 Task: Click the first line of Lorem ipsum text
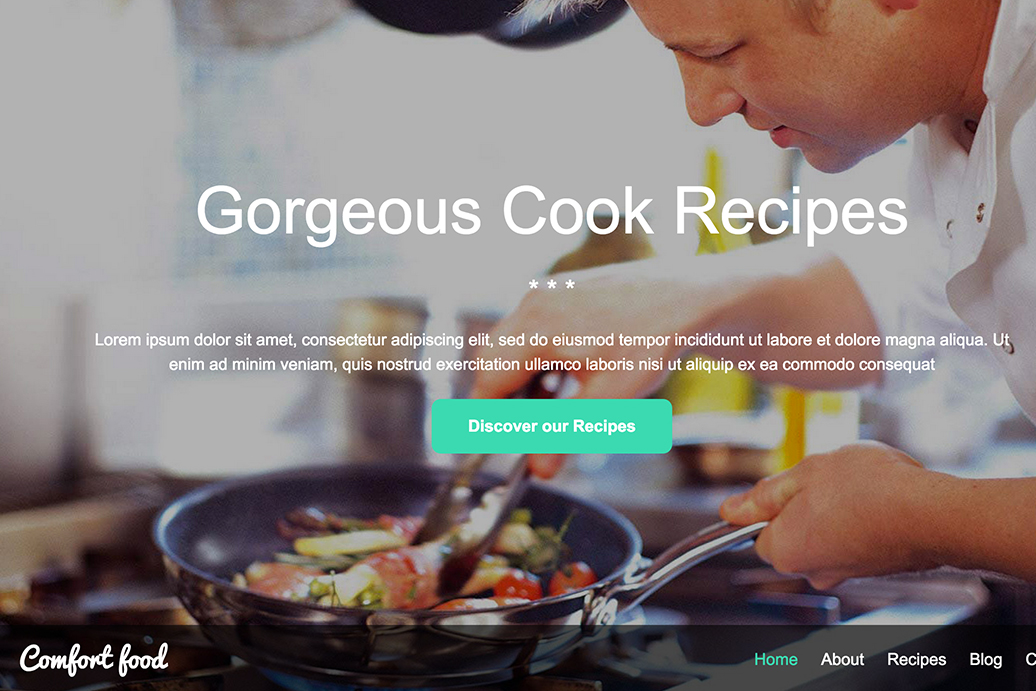[x=552, y=340]
